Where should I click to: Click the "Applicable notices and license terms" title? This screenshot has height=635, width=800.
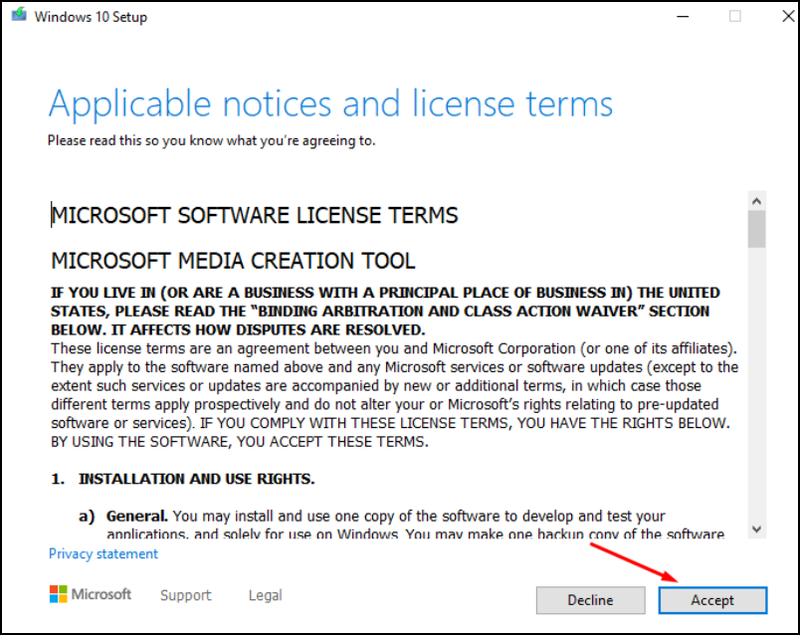click(x=331, y=104)
